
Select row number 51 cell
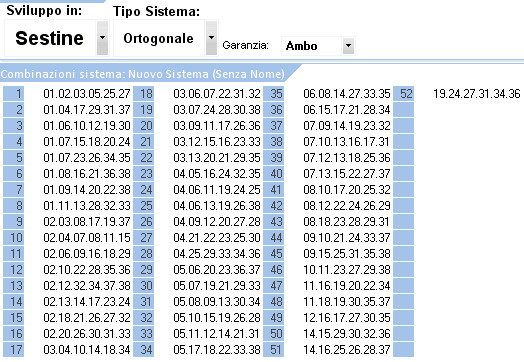[274, 350]
